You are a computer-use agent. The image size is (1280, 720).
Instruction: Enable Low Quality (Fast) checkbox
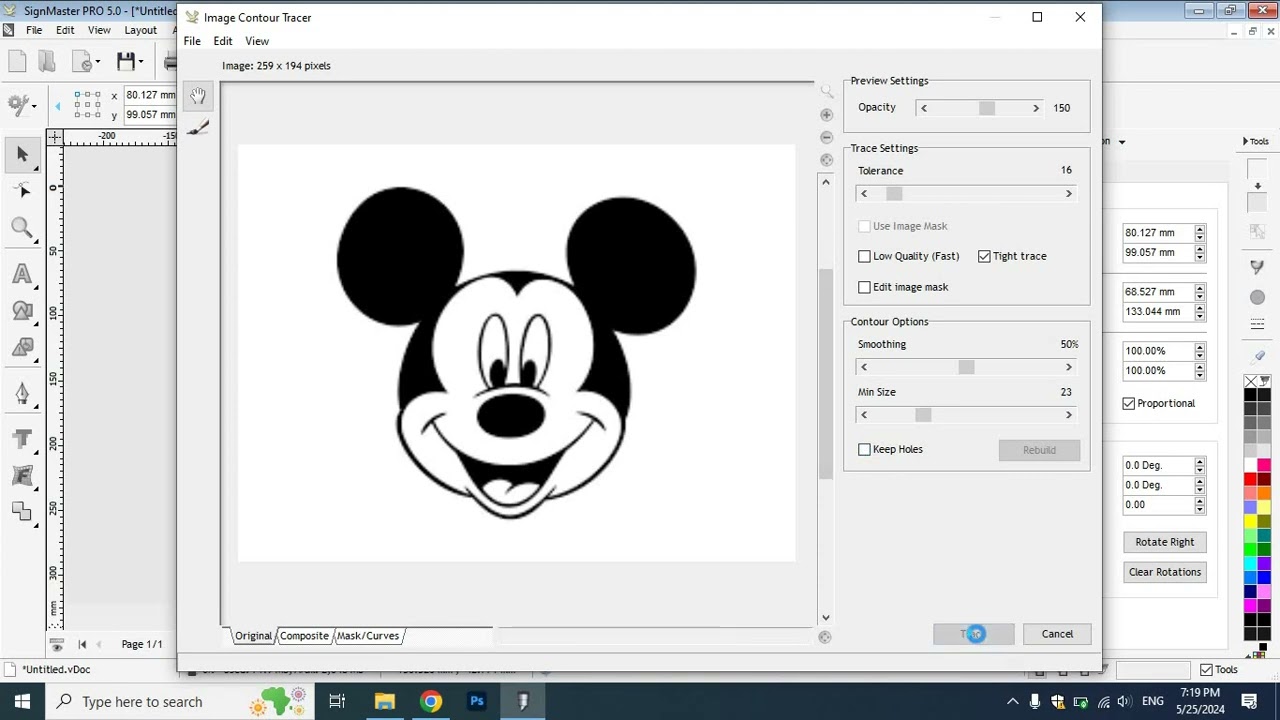pos(864,256)
